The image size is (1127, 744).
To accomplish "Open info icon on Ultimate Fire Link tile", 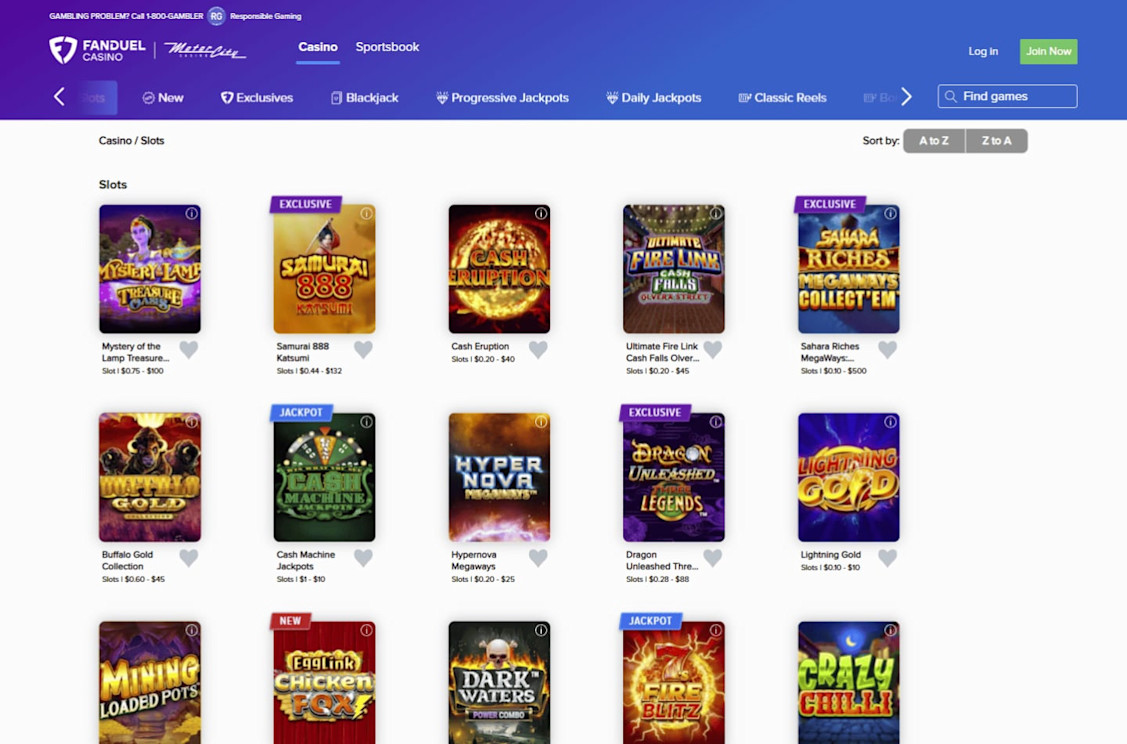I will (x=716, y=213).
